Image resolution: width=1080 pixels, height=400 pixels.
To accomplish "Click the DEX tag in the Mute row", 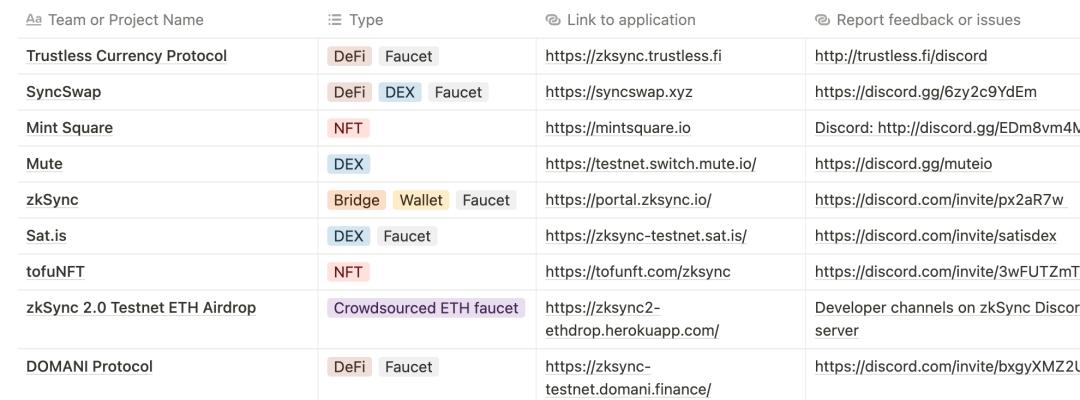I will [348, 164].
